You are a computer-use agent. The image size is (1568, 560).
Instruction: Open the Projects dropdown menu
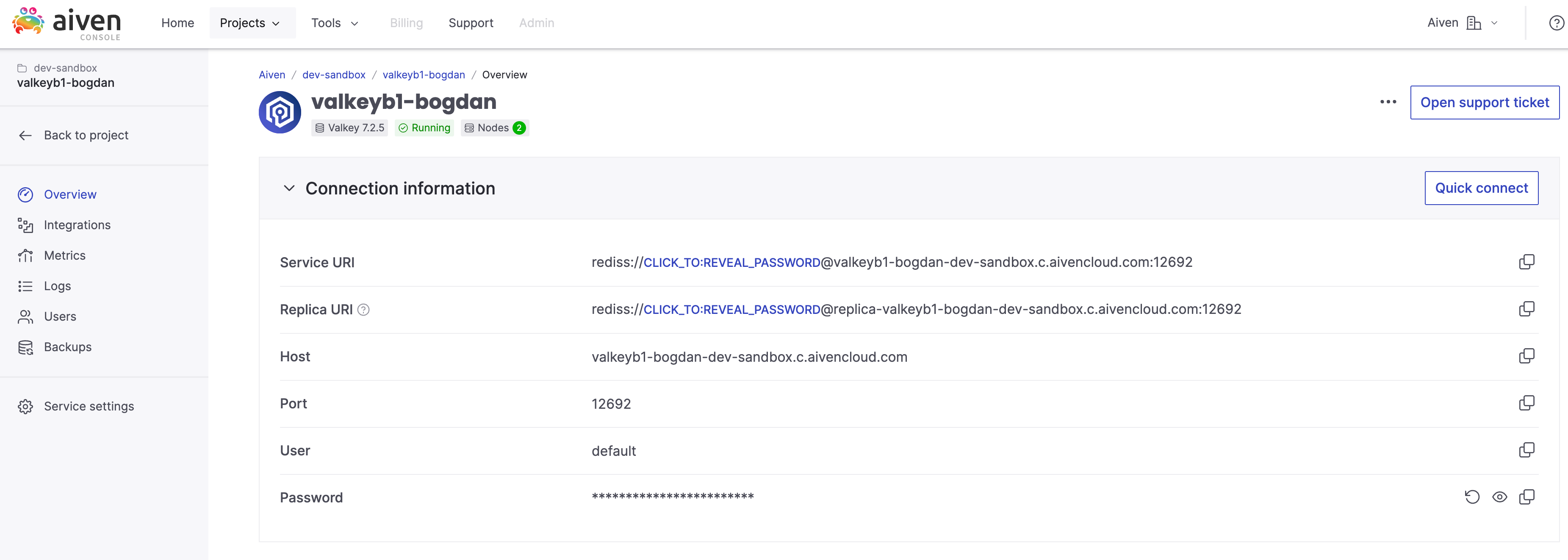(252, 23)
